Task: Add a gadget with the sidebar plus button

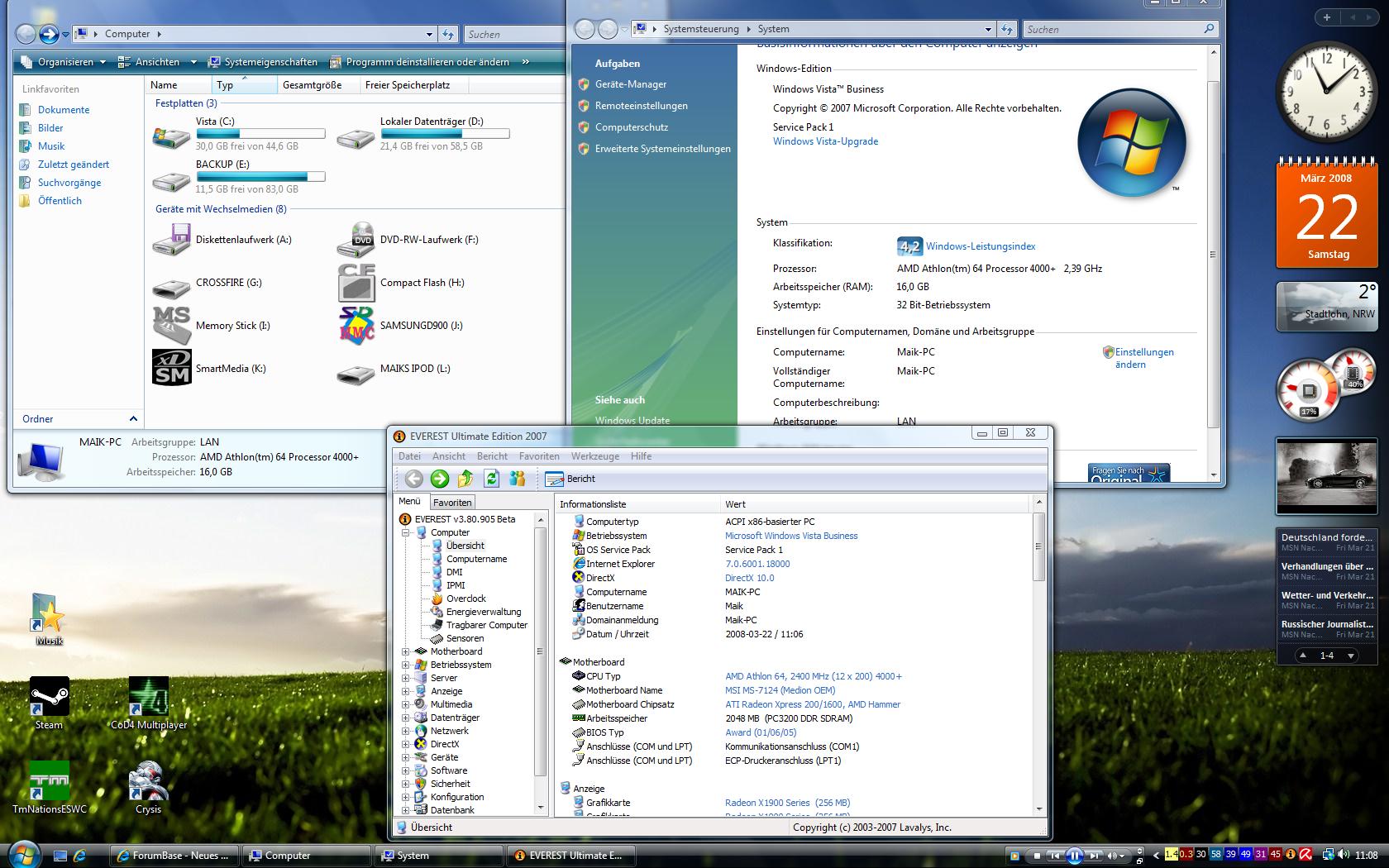Action: [x=1327, y=17]
